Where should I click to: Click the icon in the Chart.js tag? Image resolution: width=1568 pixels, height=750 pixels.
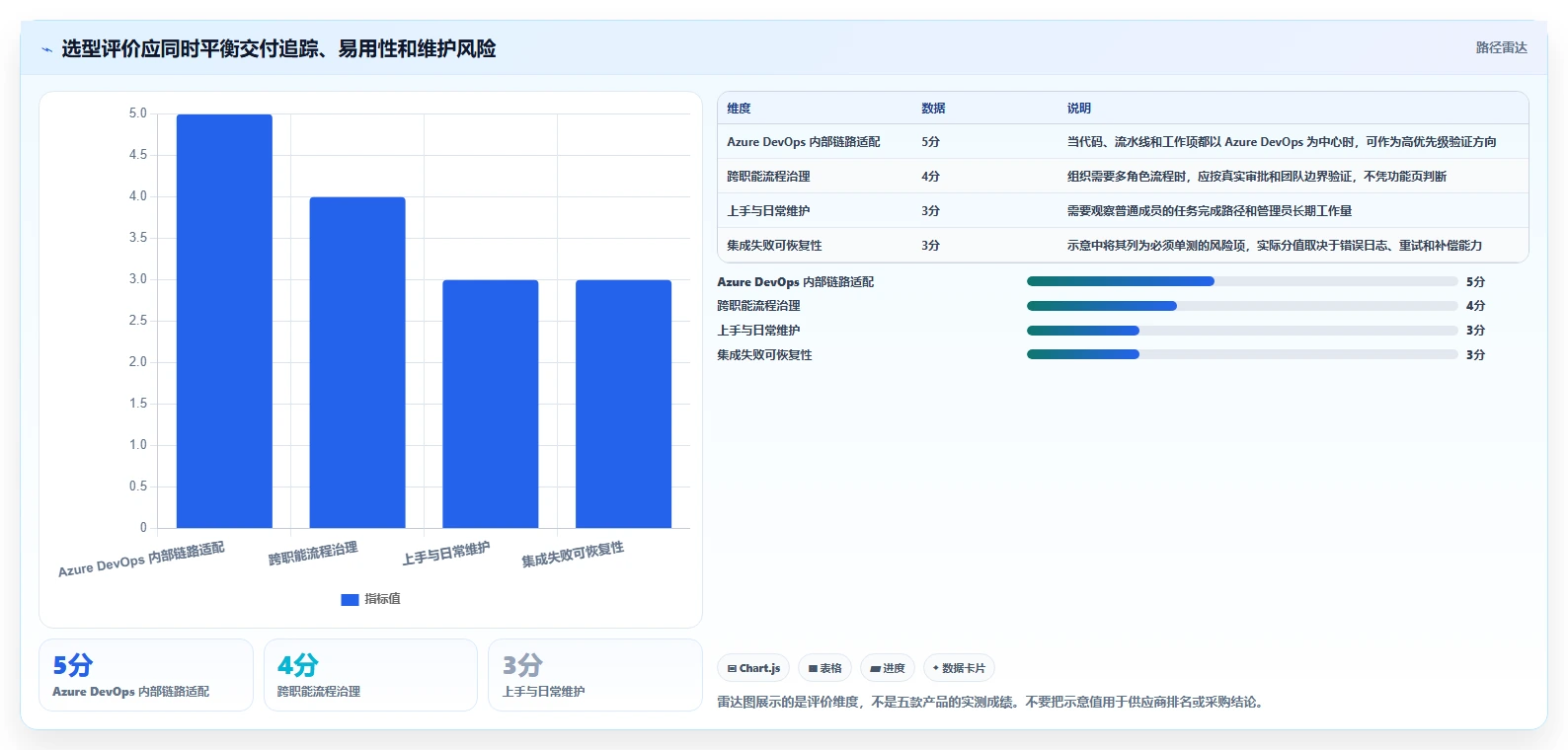[x=732, y=668]
